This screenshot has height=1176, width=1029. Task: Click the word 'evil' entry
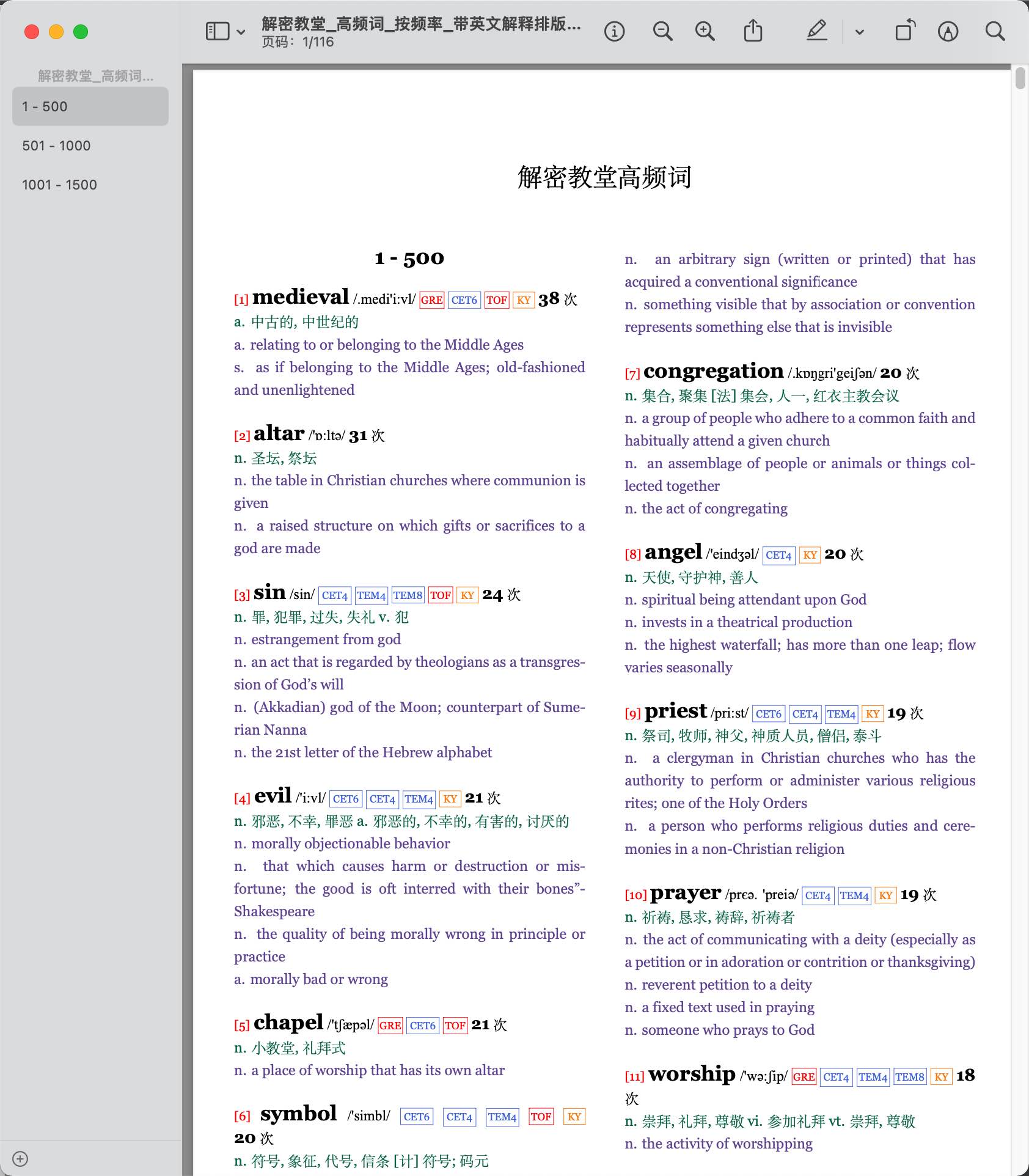[273, 796]
